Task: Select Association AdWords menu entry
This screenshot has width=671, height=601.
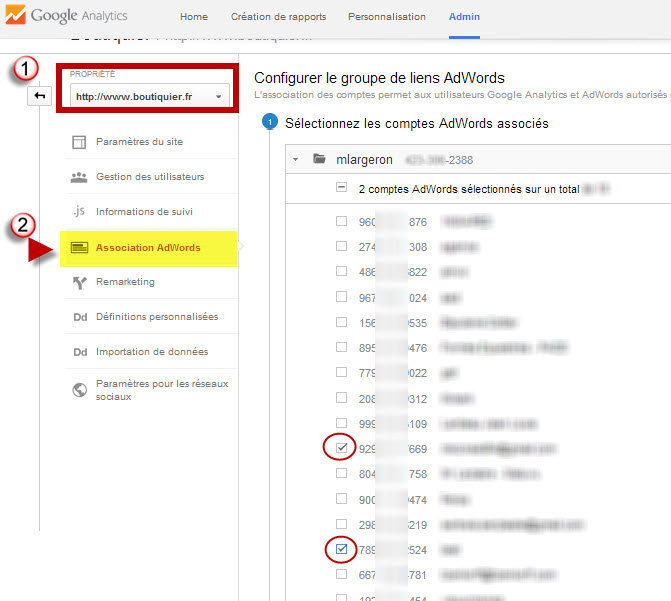Action: pyautogui.click(x=148, y=248)
